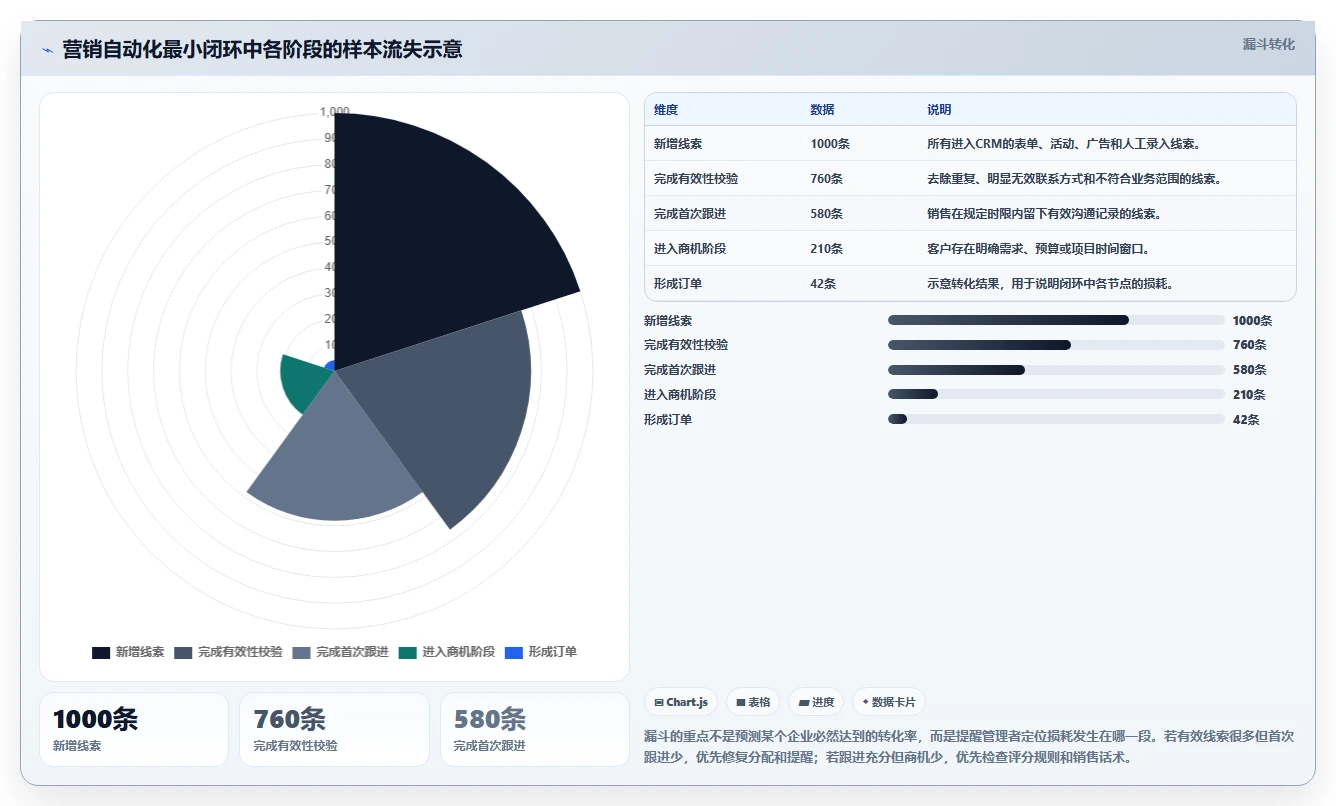Click the lightning icon beside the title
1336x806 pixels.
tap(47, 50)
